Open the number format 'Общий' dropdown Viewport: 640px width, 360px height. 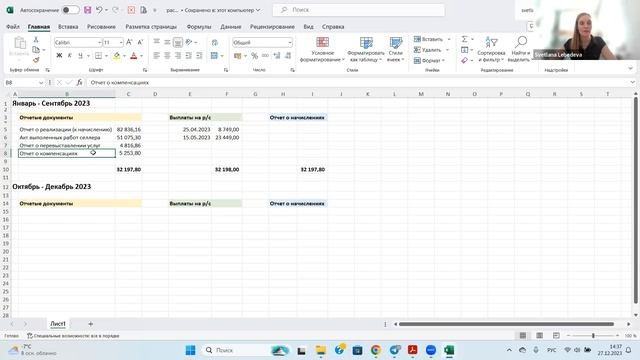[x=290, y=42]
